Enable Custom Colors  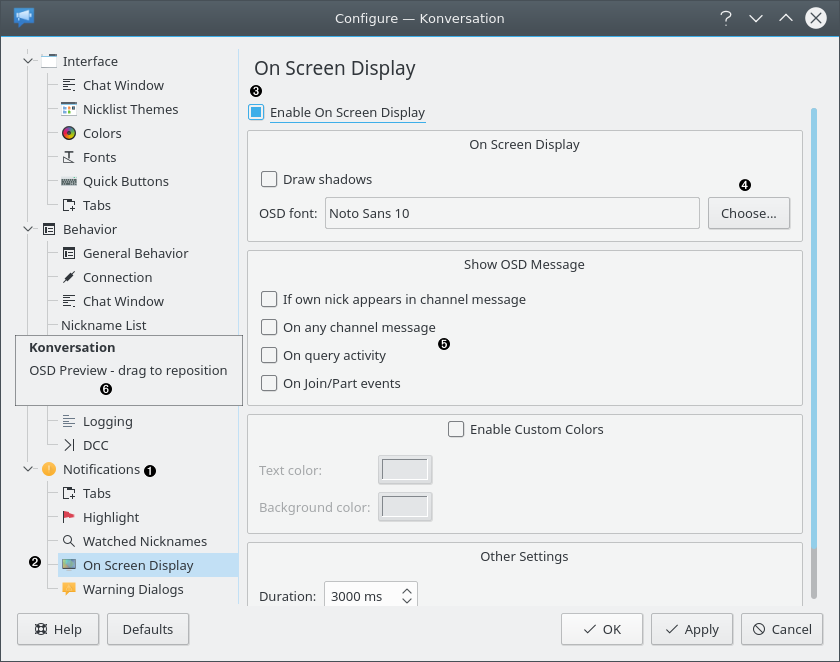point(456,429)
